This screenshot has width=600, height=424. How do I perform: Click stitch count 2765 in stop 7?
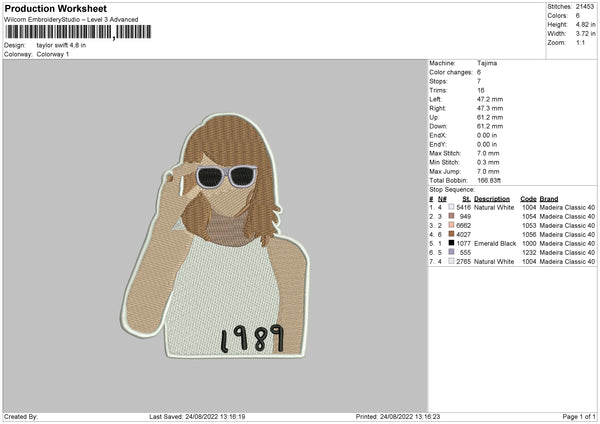[x=463, y=262]
